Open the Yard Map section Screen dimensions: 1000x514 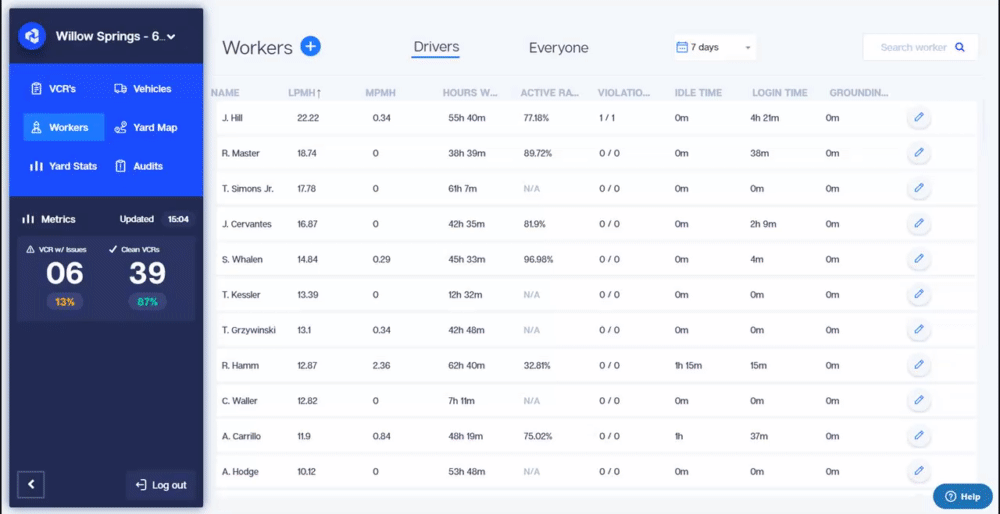click(x=145, y=128)
